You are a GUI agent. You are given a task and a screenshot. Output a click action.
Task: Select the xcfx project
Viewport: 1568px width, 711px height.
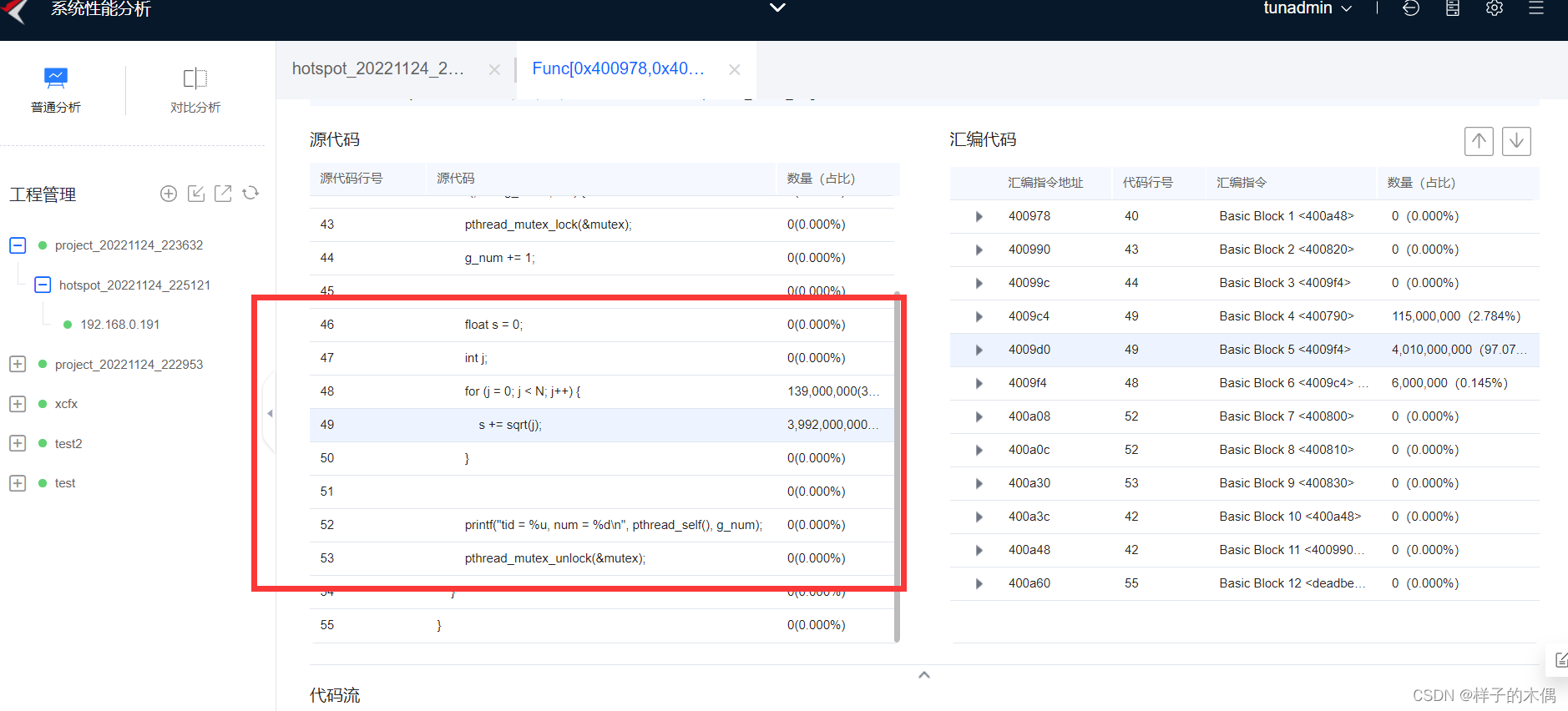66,404
